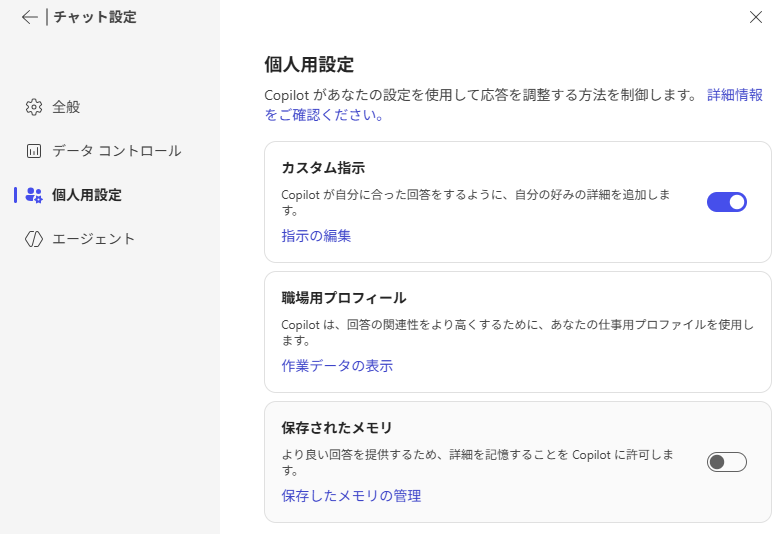
Task: Click the 保存したメモリの管理 link
Action: (351, 496)
